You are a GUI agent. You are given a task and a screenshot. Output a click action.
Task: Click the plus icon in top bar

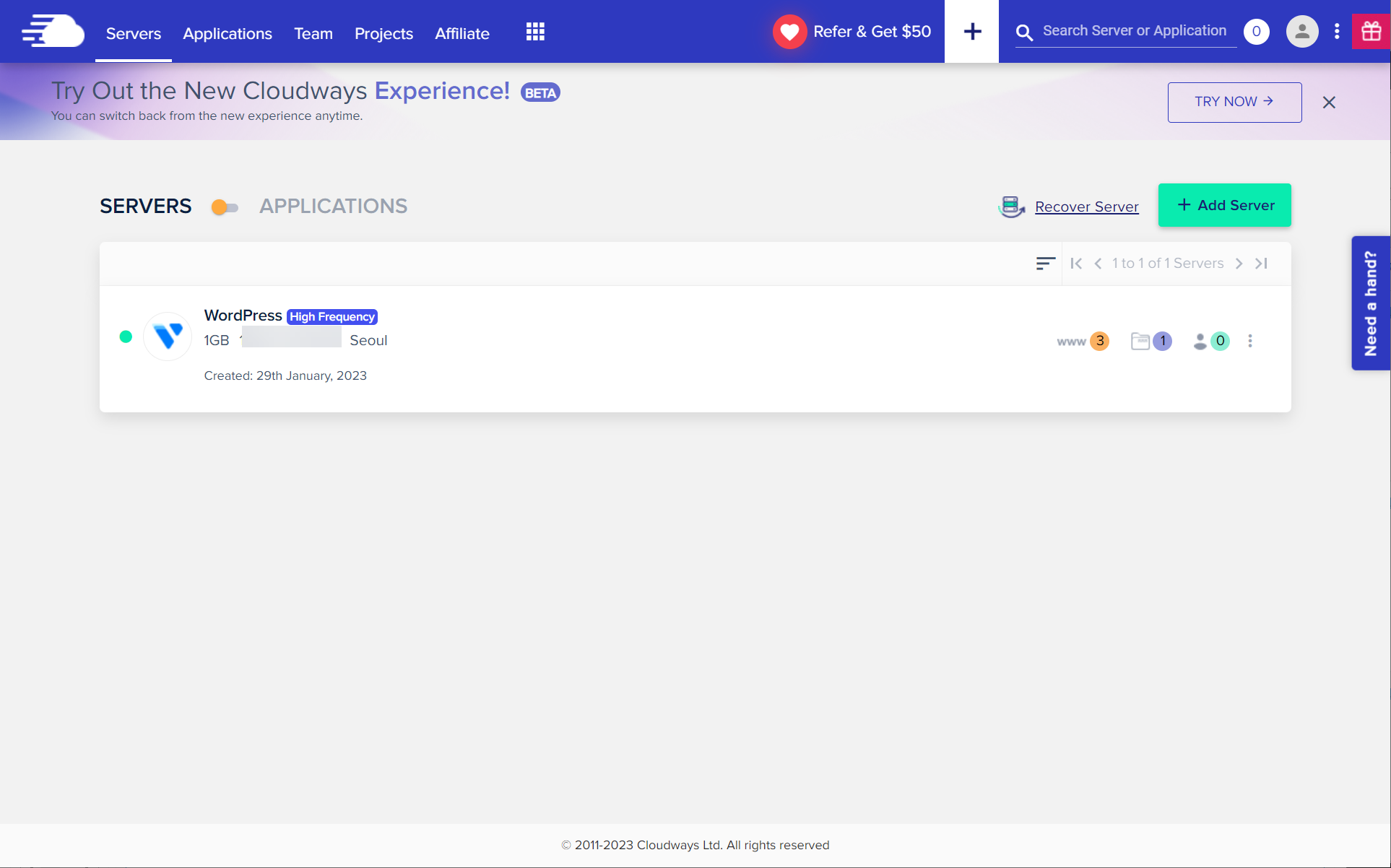pyautogui.click(x=972, y=32)
